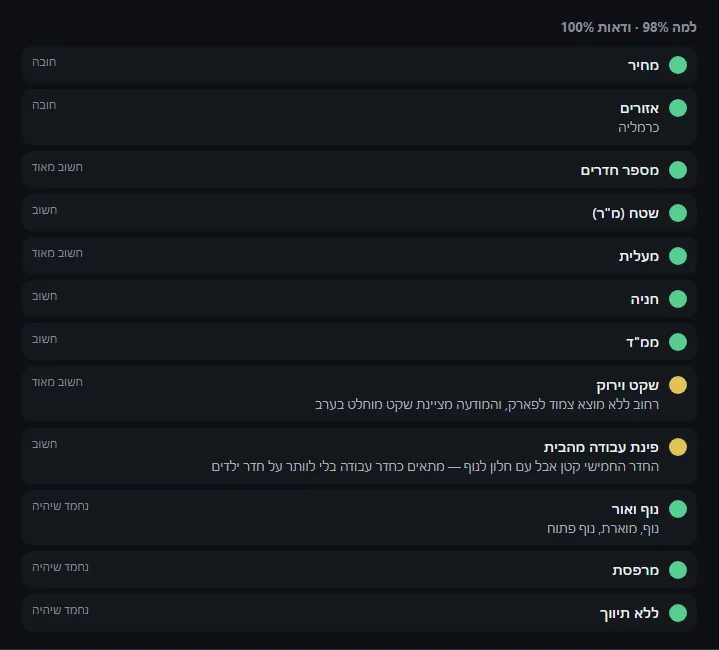The image size is (719, 650).
Task: Click the נוף, מוארת, נוף פתוח description text
Action: 603,529
